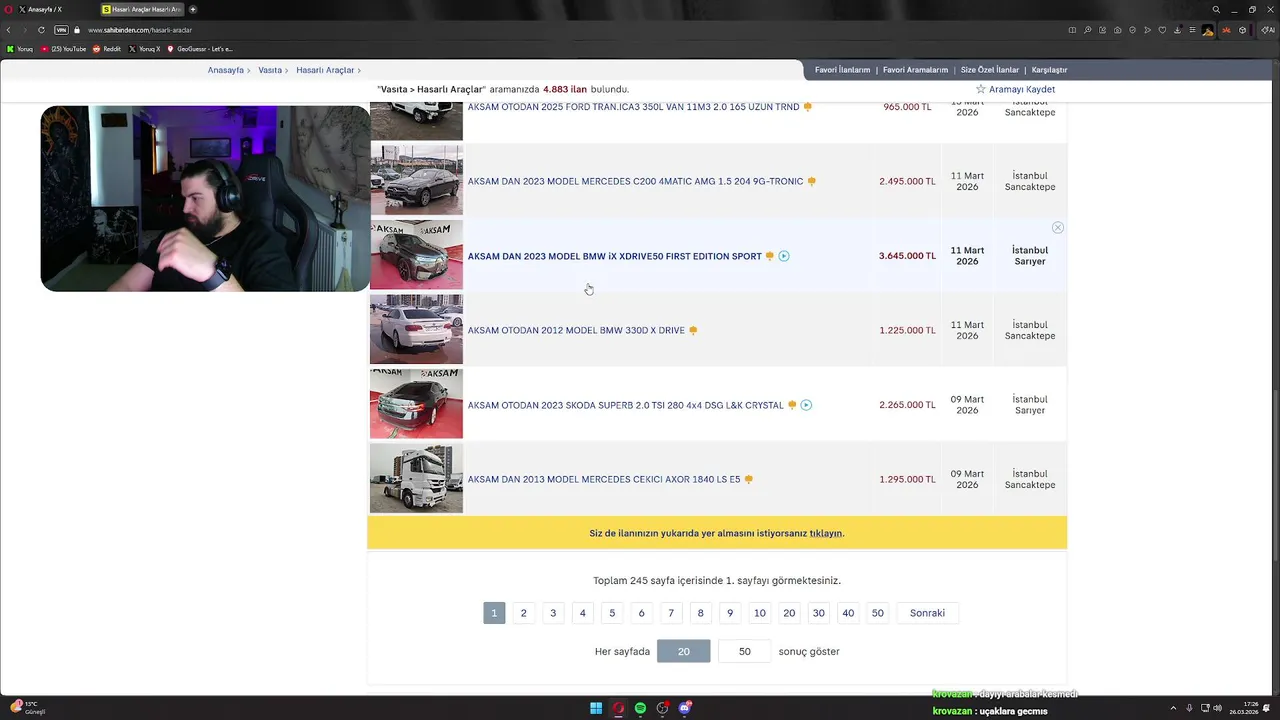Click the Mercedes C200 car thumbnail
Image resolution: width=1280 pixels, height=720 pixels.
[x=416, y=180]
